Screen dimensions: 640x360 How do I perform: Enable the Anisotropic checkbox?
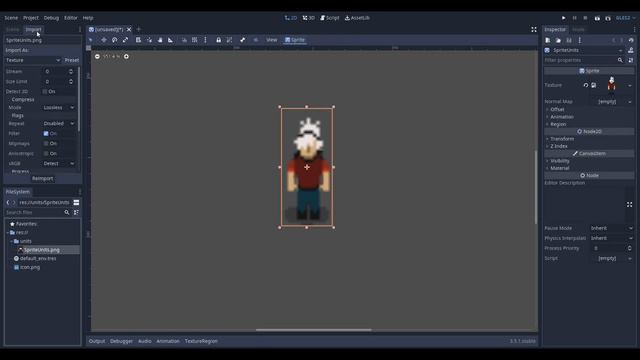tap(46, 153)
